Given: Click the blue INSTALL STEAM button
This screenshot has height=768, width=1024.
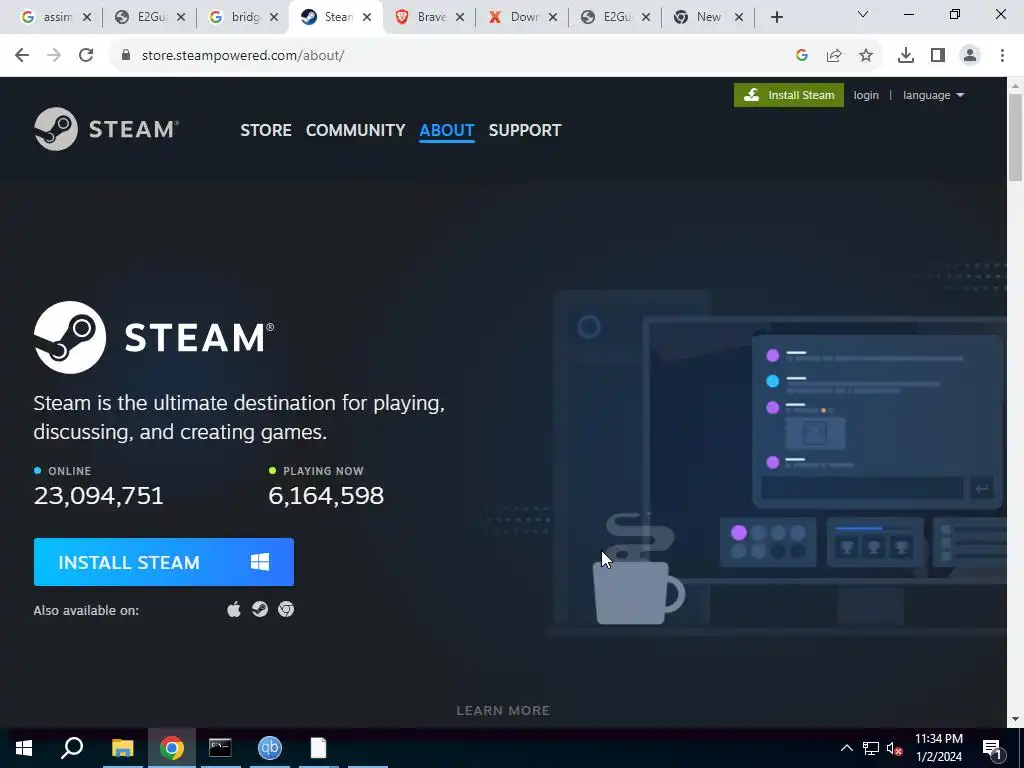Looking at the screenshot, I should click(x=164, y=562).
